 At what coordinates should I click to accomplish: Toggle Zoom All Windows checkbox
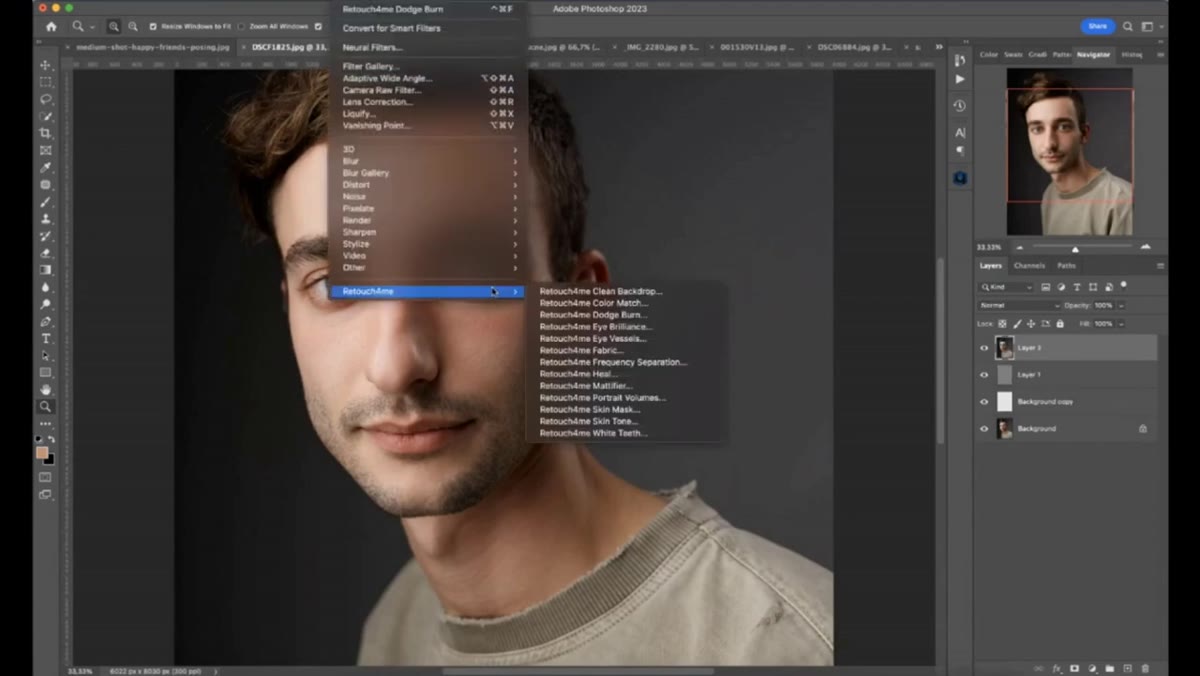click(x=240, y=26)
